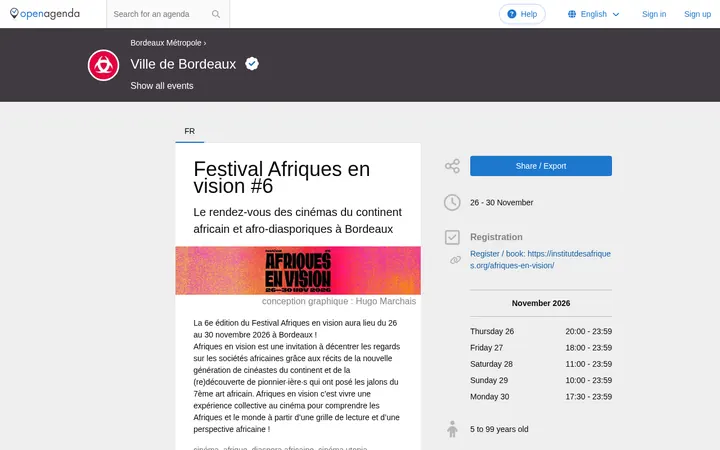
Task: Click the clock icon by the dates
Action: coord(452,202)
